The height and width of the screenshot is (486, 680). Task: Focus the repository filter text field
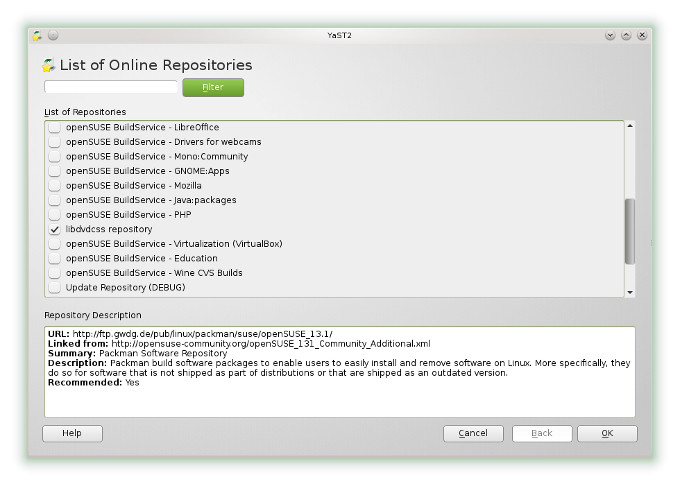click(x=111, y=87)
